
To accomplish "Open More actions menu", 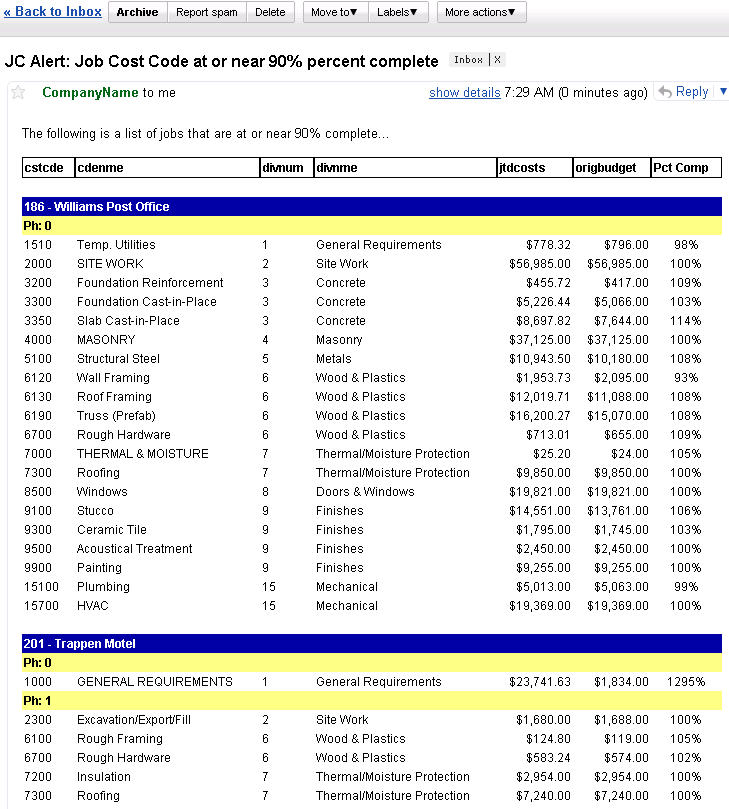I will pos(481,12).
